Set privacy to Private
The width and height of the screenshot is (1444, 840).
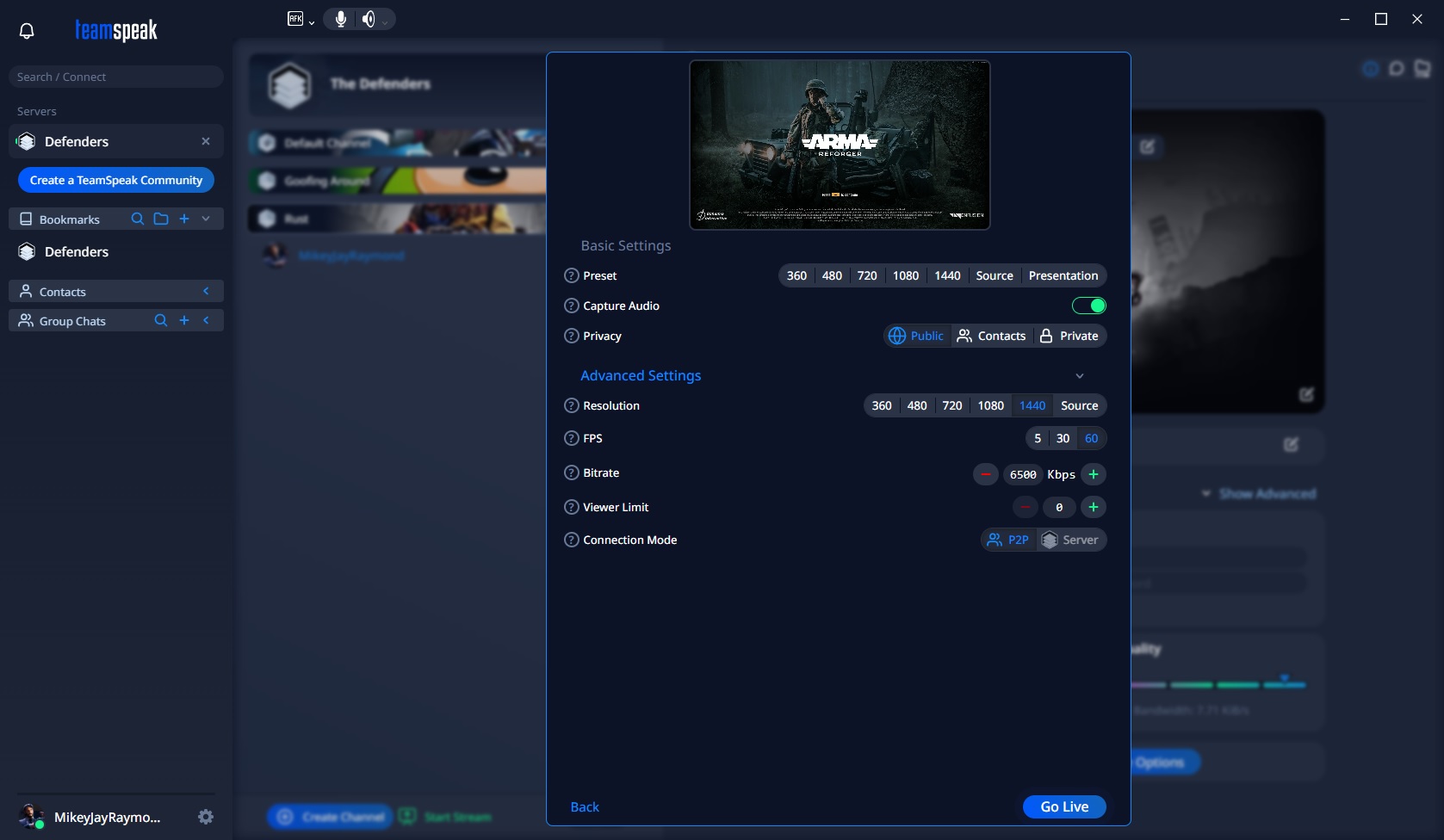coord(1069,336)
